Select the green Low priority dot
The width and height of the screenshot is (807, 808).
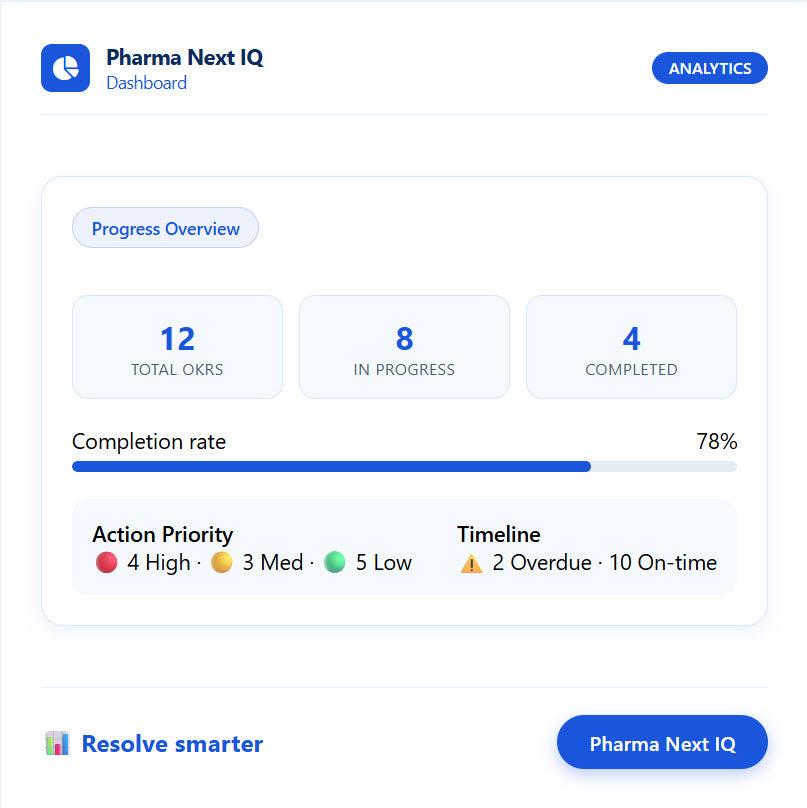pos(335,562)
